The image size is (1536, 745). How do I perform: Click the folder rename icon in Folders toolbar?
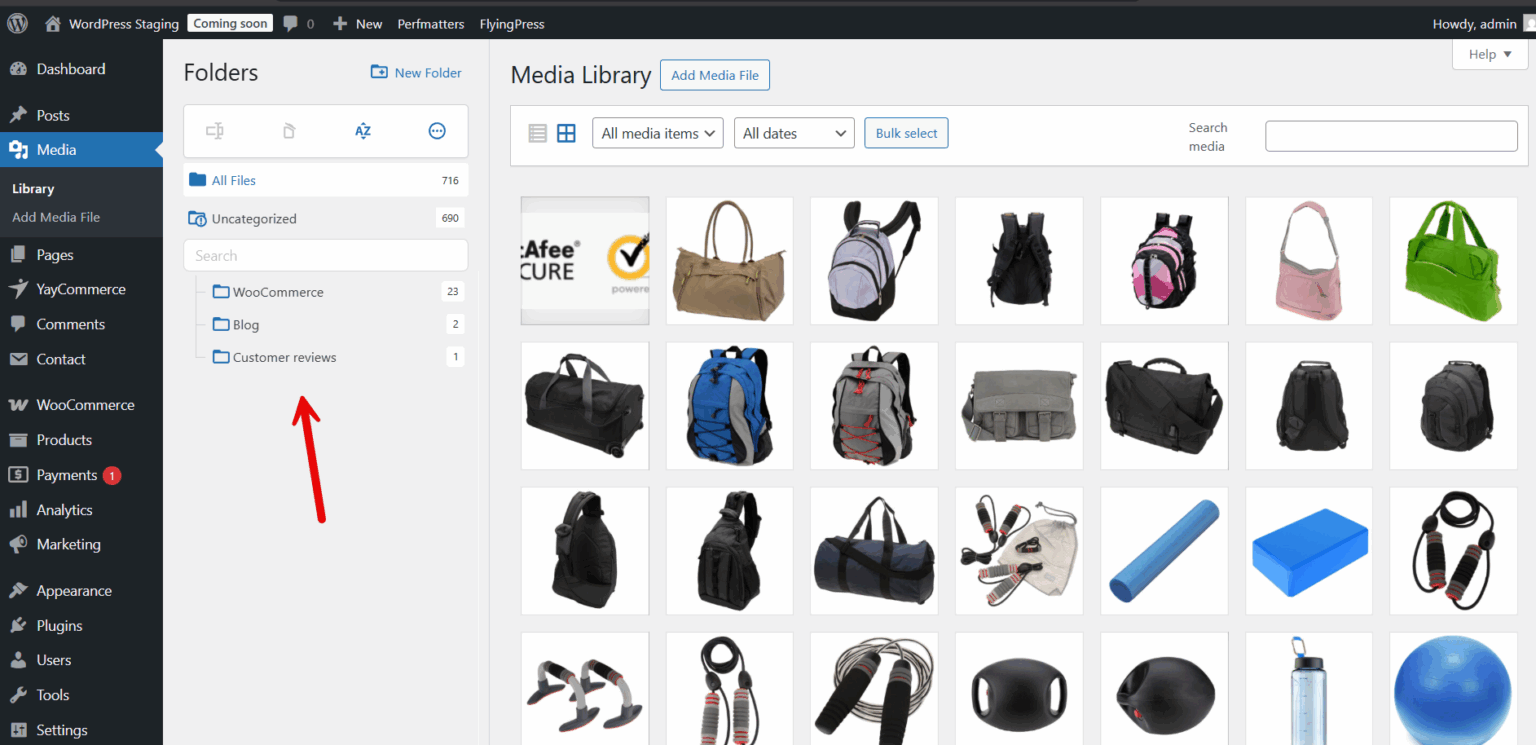pos(214,131)
